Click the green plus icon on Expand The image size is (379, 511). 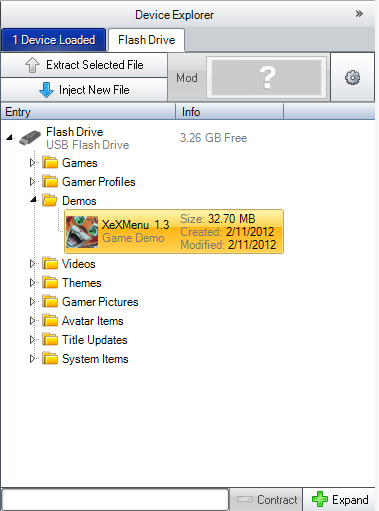tap(320, 499)
